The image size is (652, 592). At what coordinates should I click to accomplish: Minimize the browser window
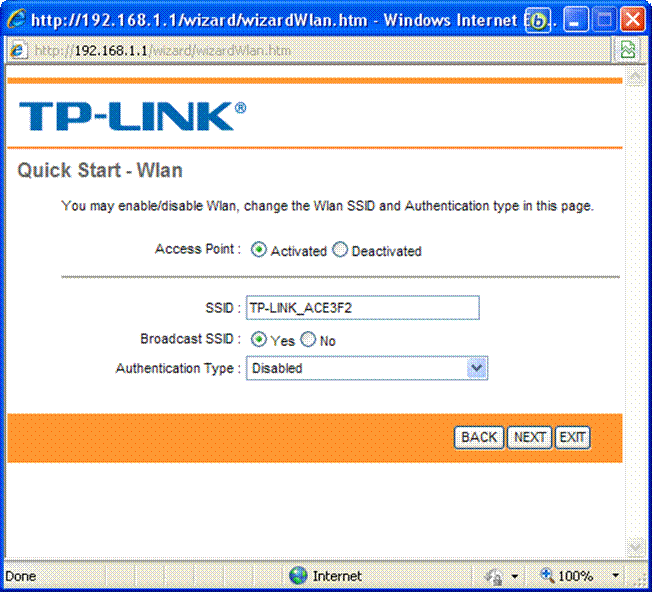[x=575, y=20]
